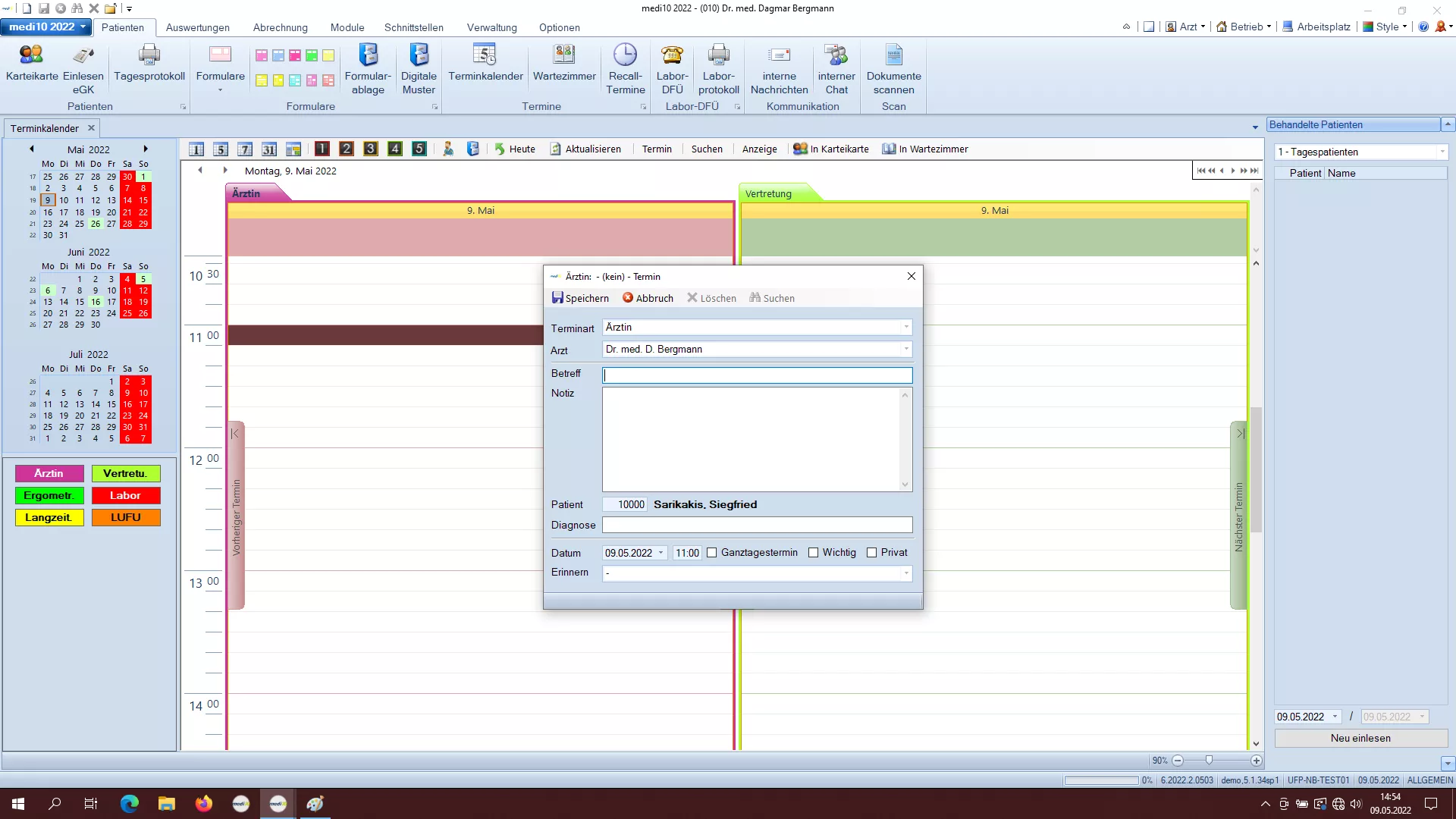Click the Vorheriger Termin side button
This screenshot has width=1456, height=819.
[237, 516]
